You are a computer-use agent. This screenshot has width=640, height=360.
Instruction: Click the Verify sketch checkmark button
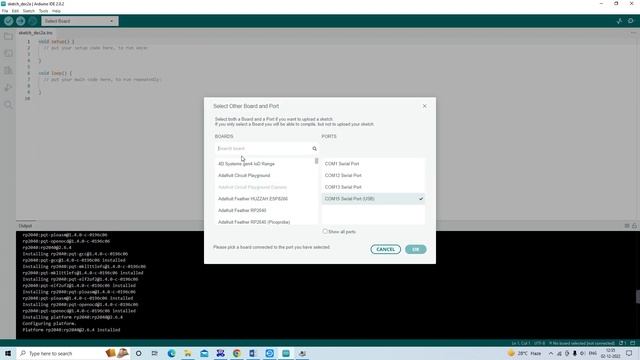coord(8,21)
